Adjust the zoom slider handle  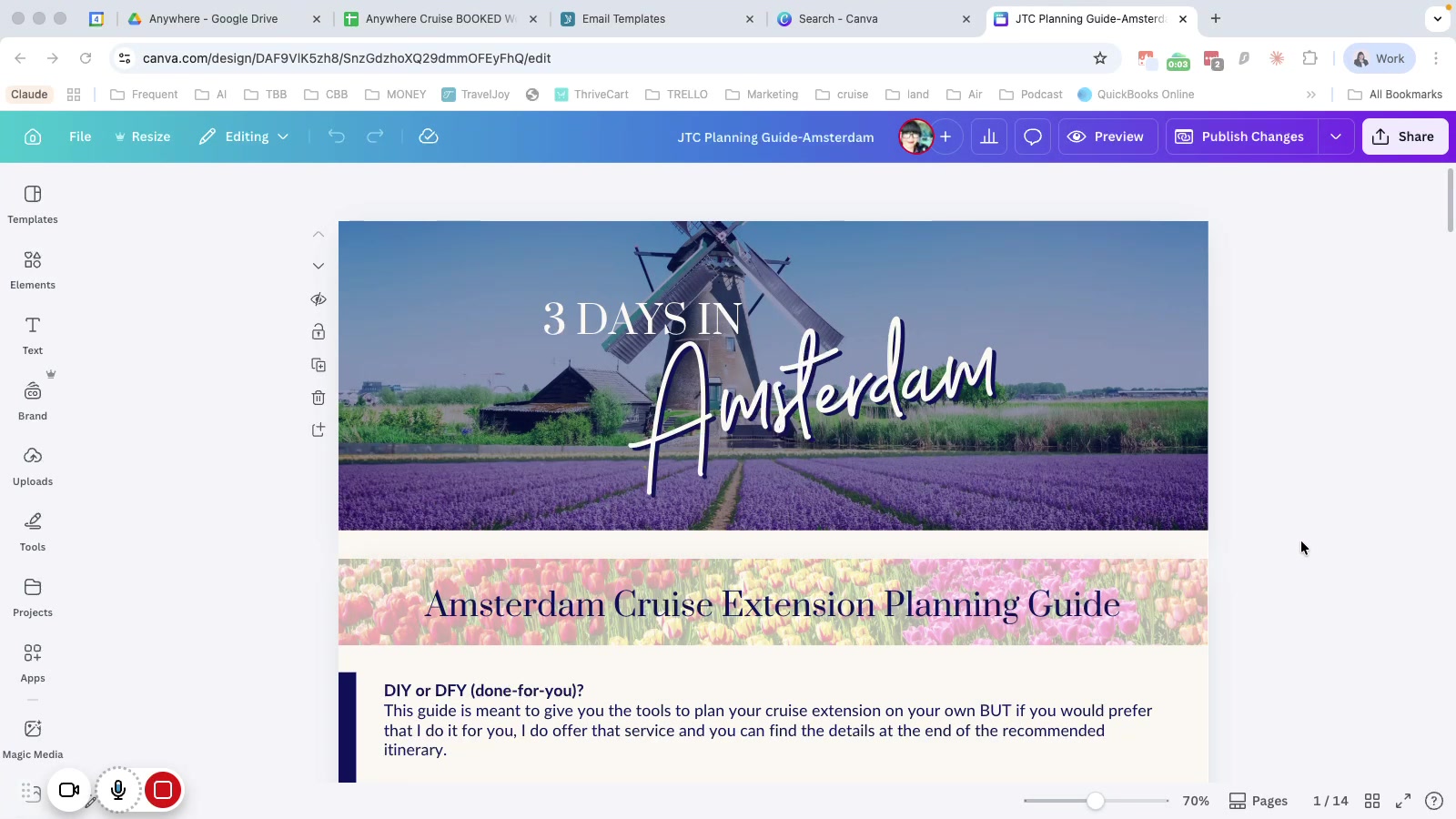tap(1096, 801)
